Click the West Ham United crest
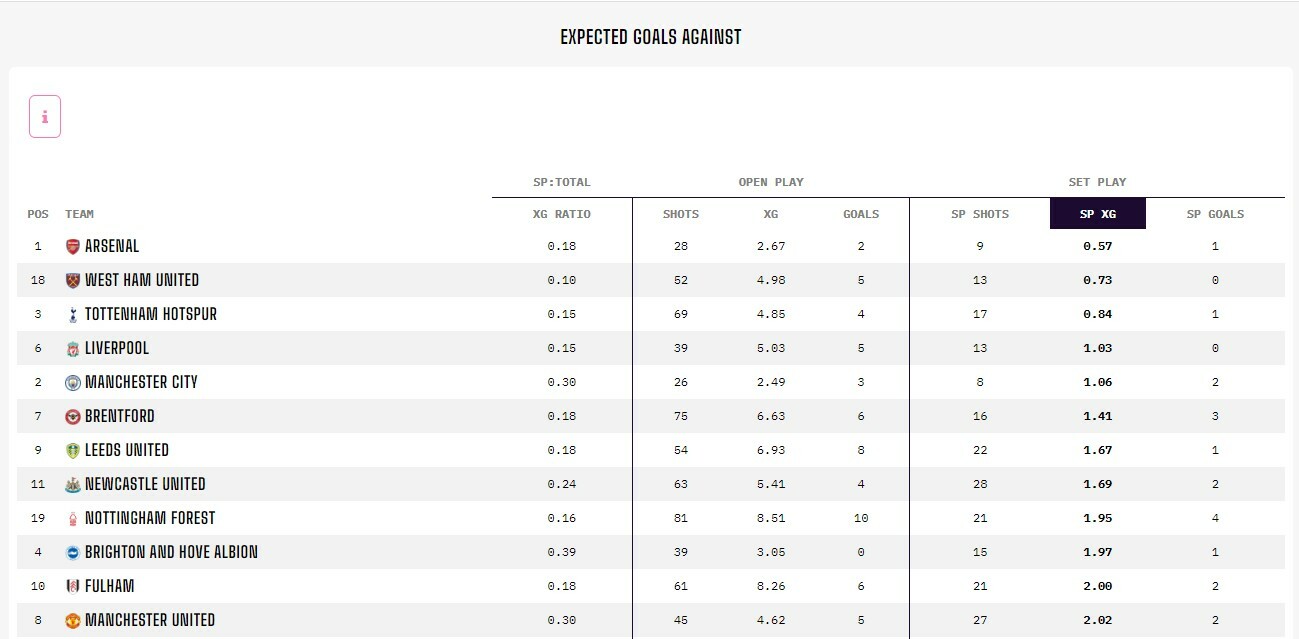This screenshot has width=1299, height=639. pos(72,280)
